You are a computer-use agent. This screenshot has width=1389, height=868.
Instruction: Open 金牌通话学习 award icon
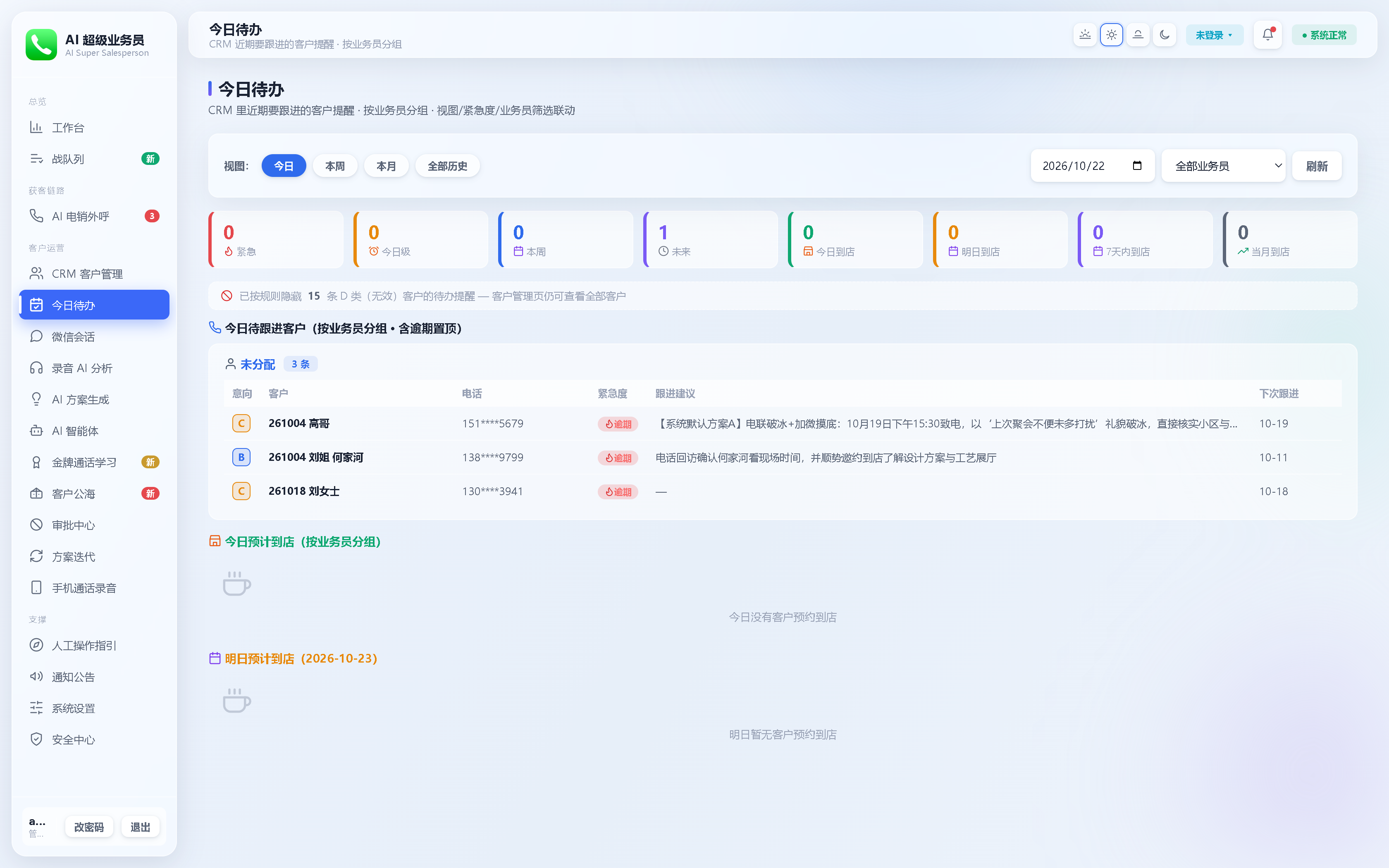click(x=36, y=462)
